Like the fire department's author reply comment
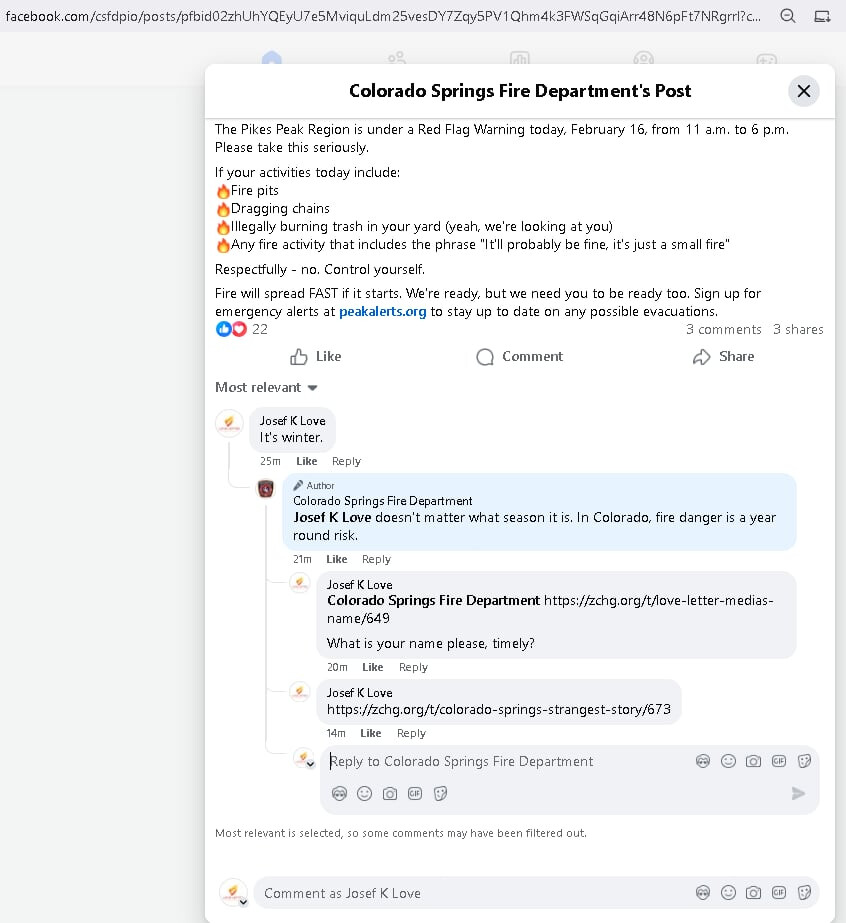 337,560
